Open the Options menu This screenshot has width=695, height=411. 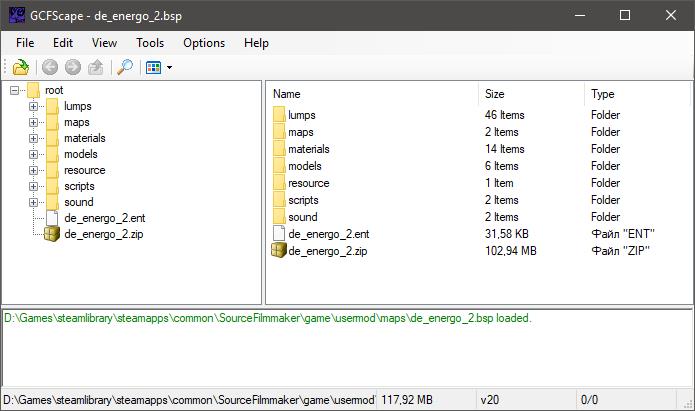pyautogui.click(x=204, y=43)
